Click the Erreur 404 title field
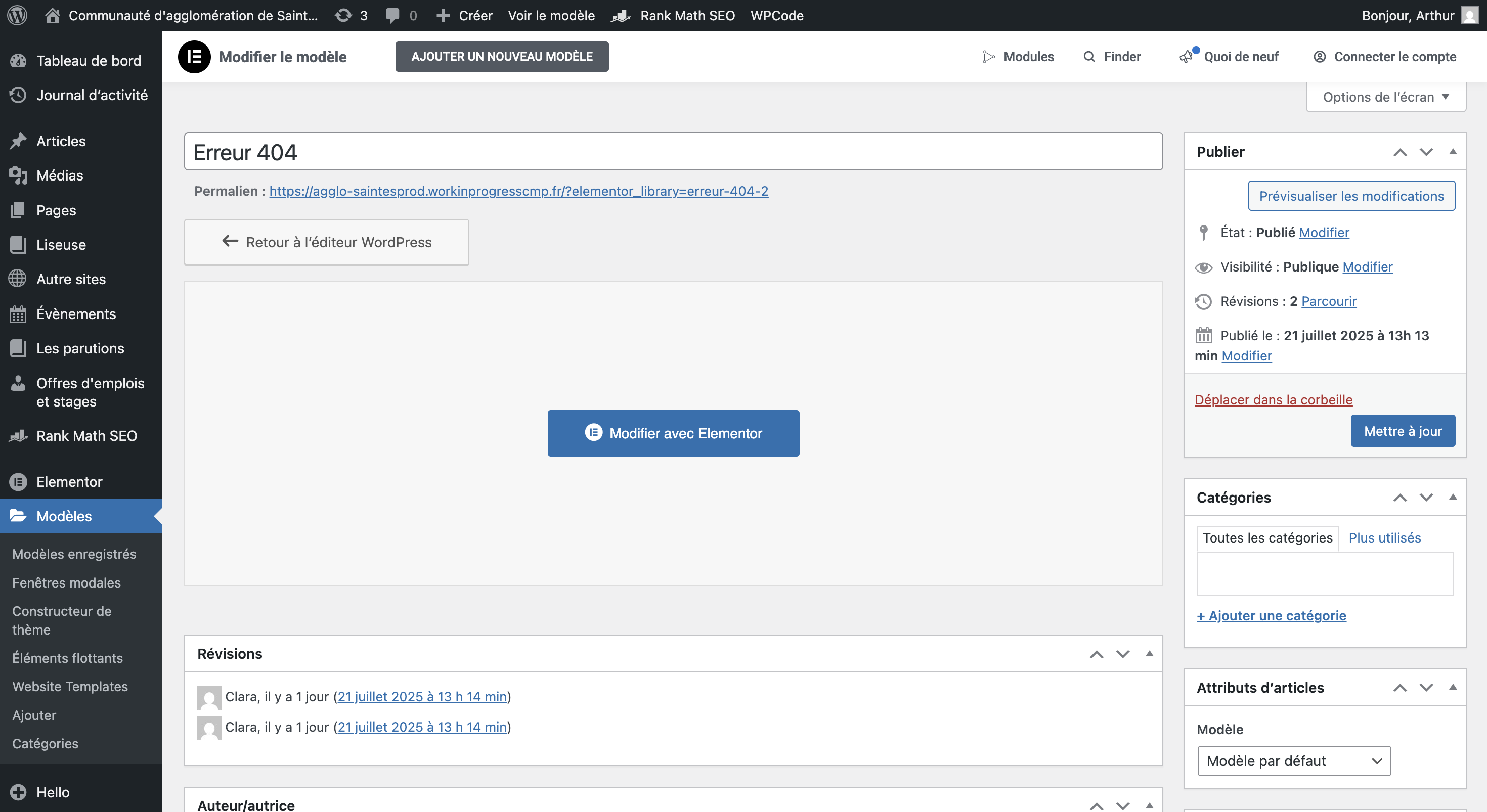The width and height of the screenshot is (1487, 812). pyautogui.click(x=673, y=152)
